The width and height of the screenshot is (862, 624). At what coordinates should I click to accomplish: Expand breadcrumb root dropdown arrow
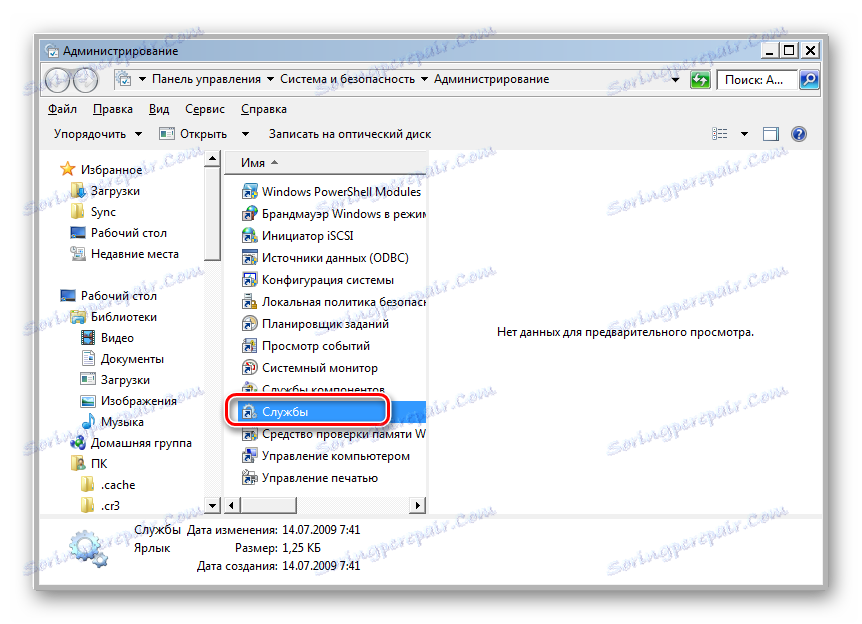coord(142,79)
